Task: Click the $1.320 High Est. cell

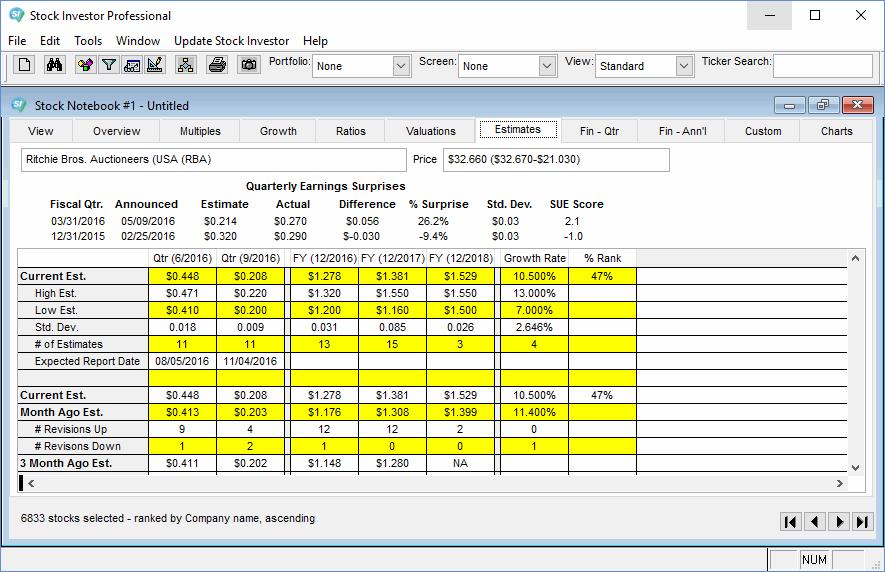Action: point(325,293)
